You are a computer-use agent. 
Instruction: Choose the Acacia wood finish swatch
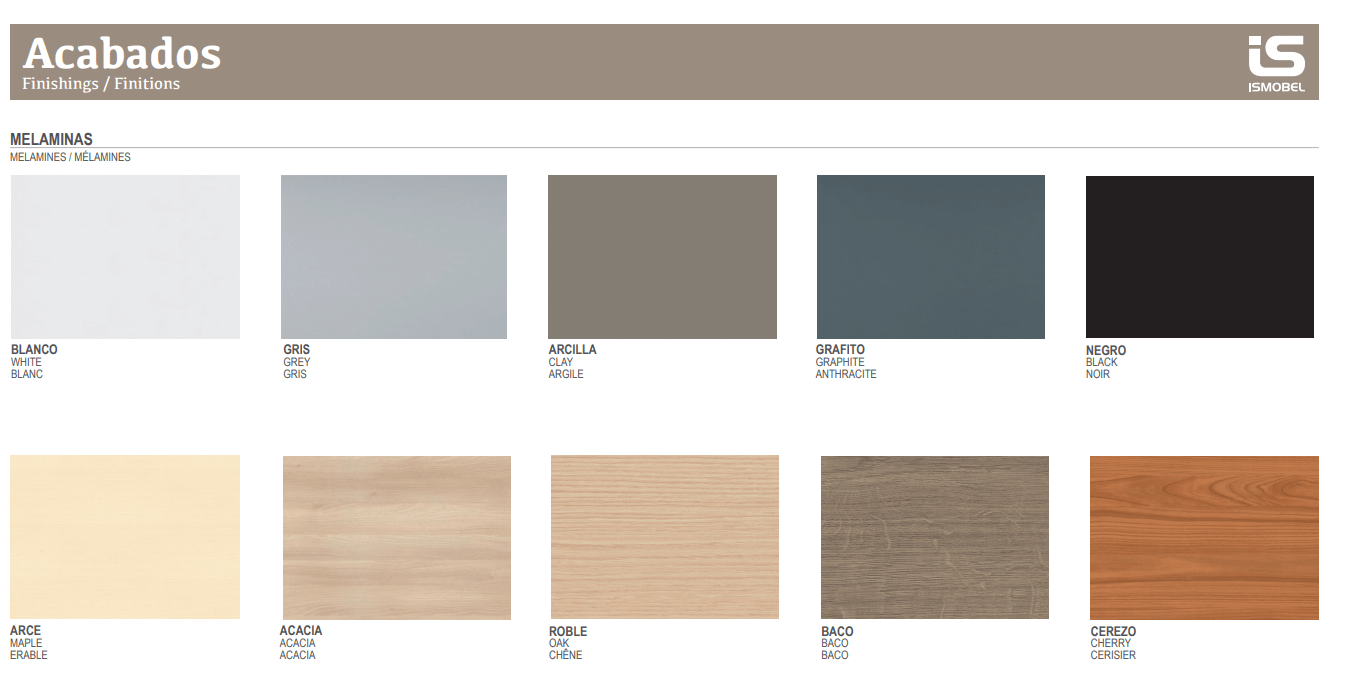[396, 538]
